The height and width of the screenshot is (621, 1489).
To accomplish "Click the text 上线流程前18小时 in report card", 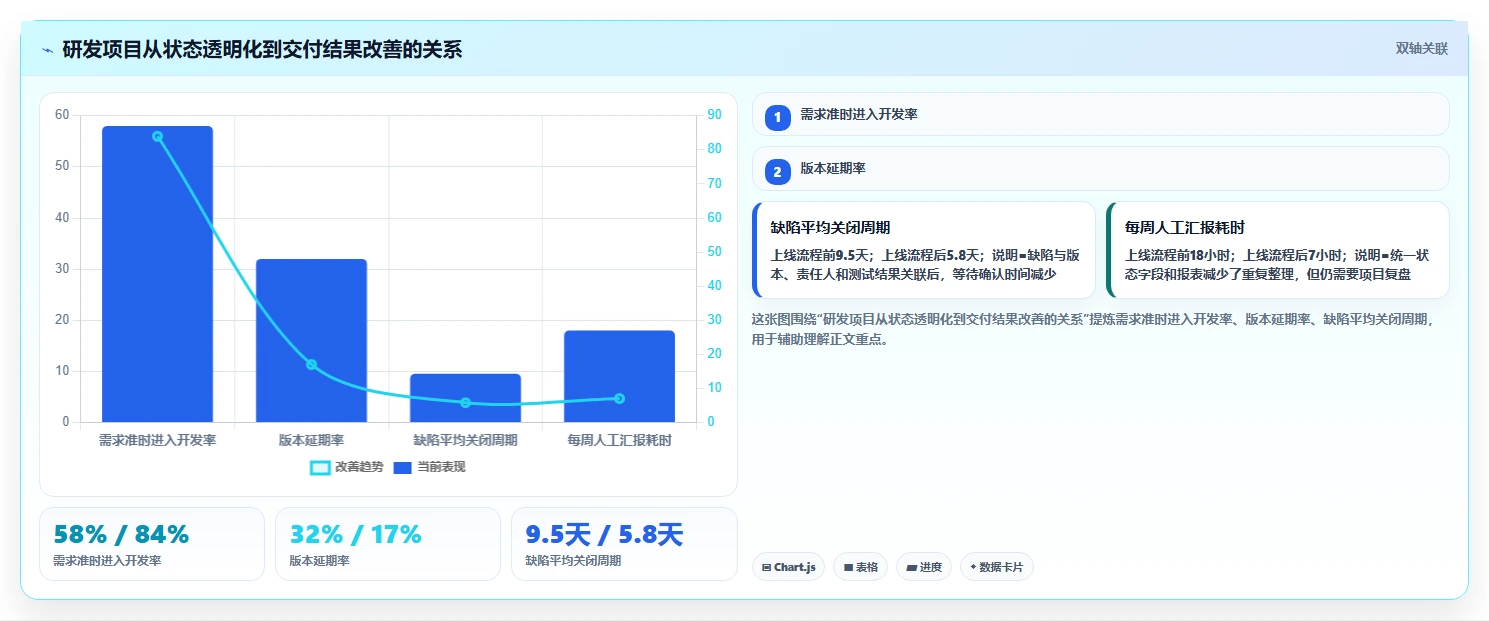I will 1180,254.
